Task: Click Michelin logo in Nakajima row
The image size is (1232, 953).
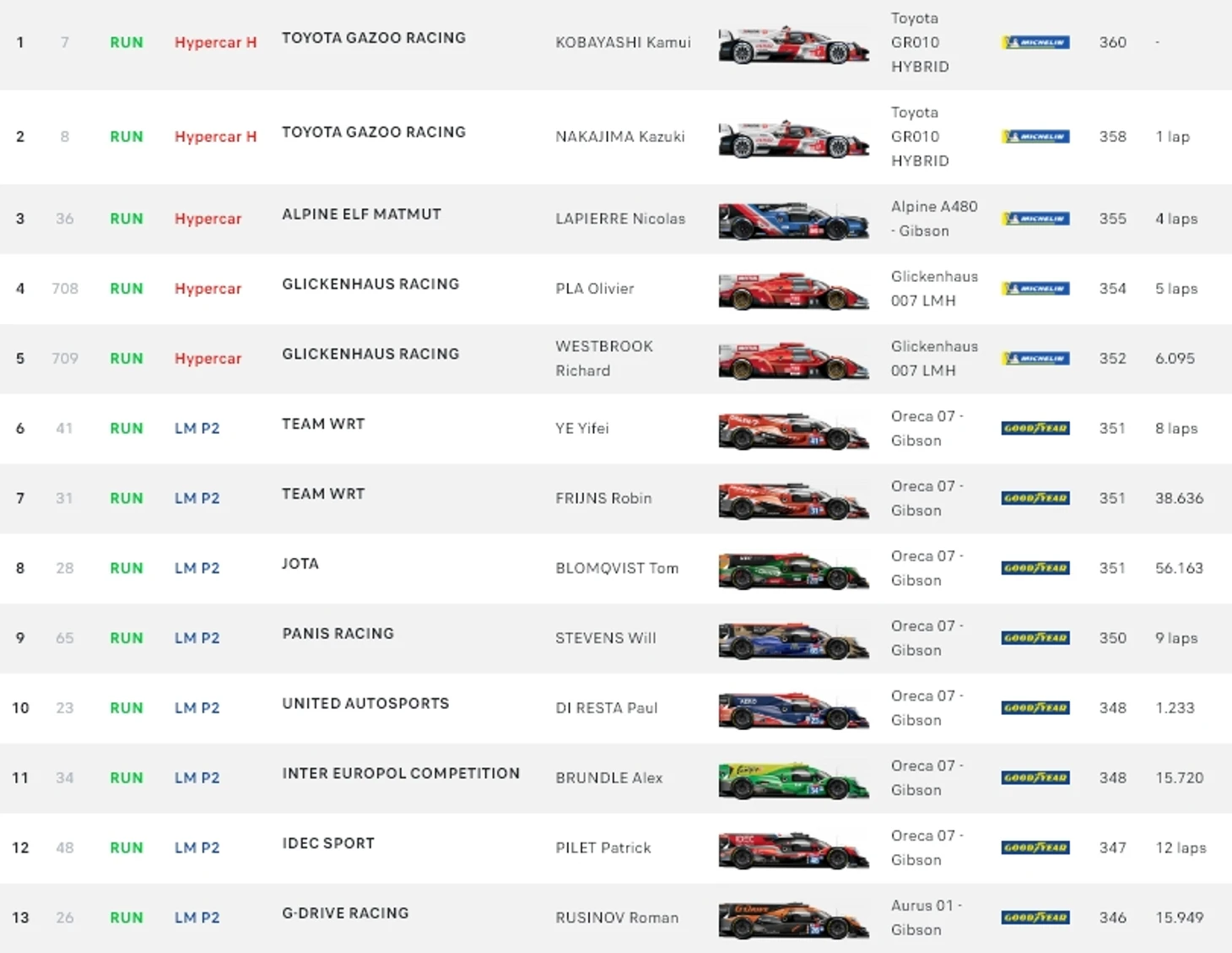Action: (1035, 137)
